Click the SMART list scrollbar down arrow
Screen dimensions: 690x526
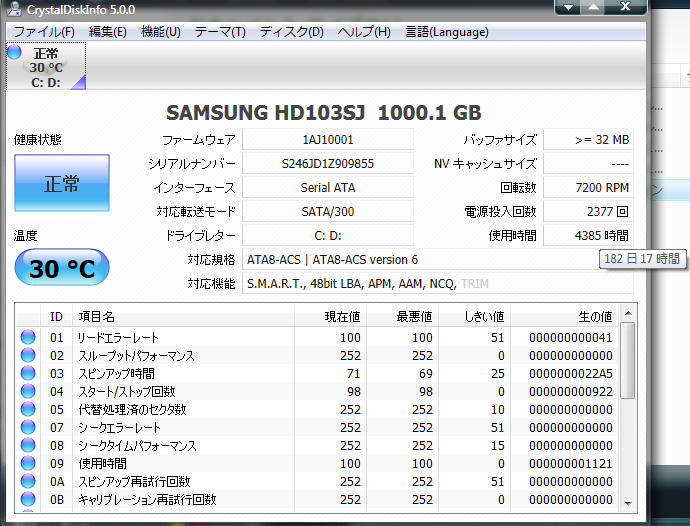click(x=628, y=504)
